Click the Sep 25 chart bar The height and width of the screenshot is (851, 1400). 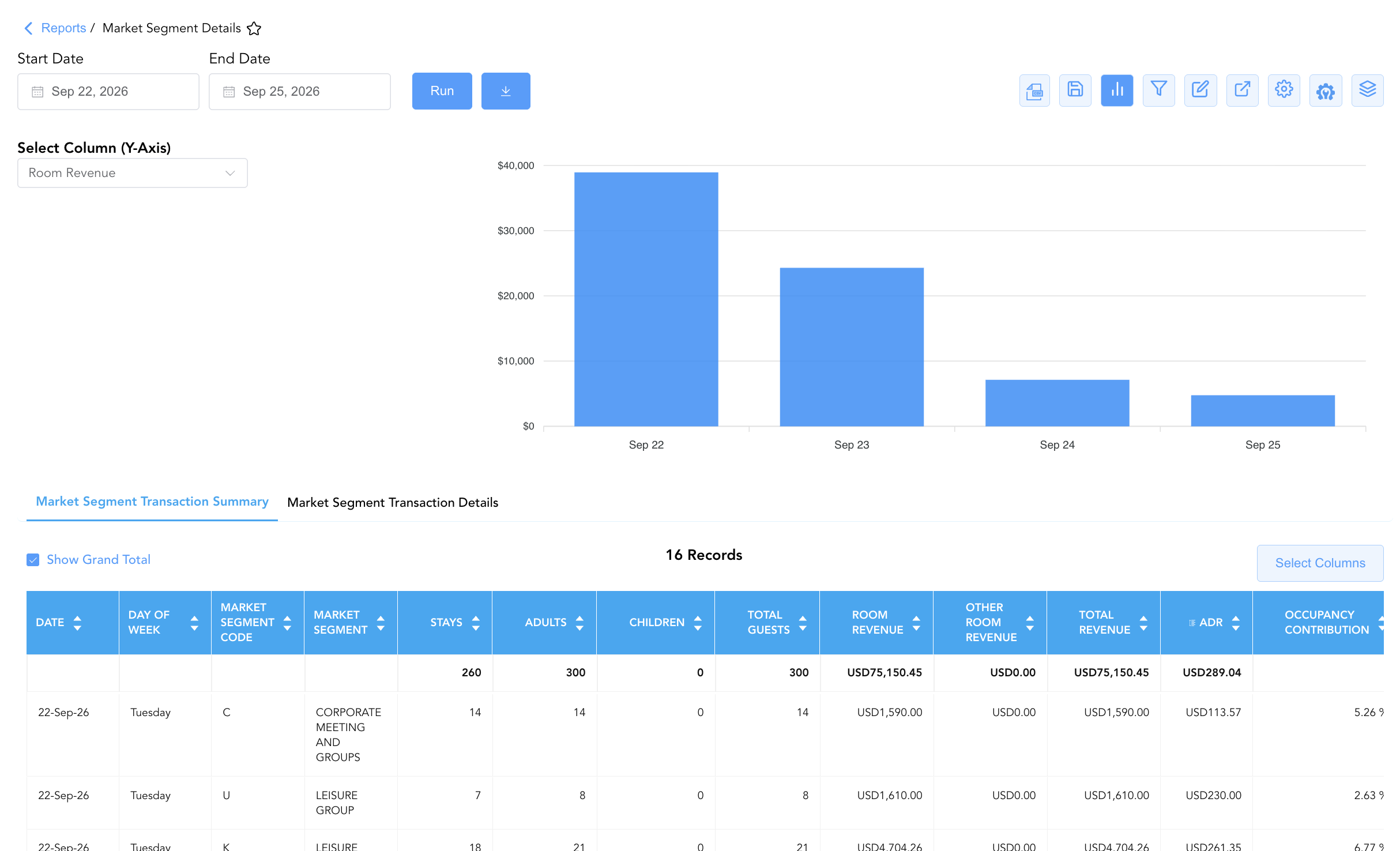1263,411
